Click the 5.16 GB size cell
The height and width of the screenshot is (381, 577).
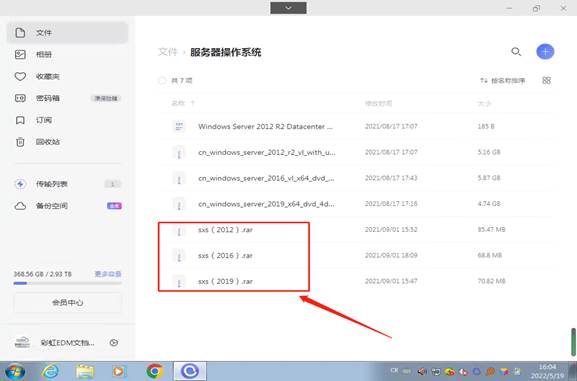tap(489, 152)
